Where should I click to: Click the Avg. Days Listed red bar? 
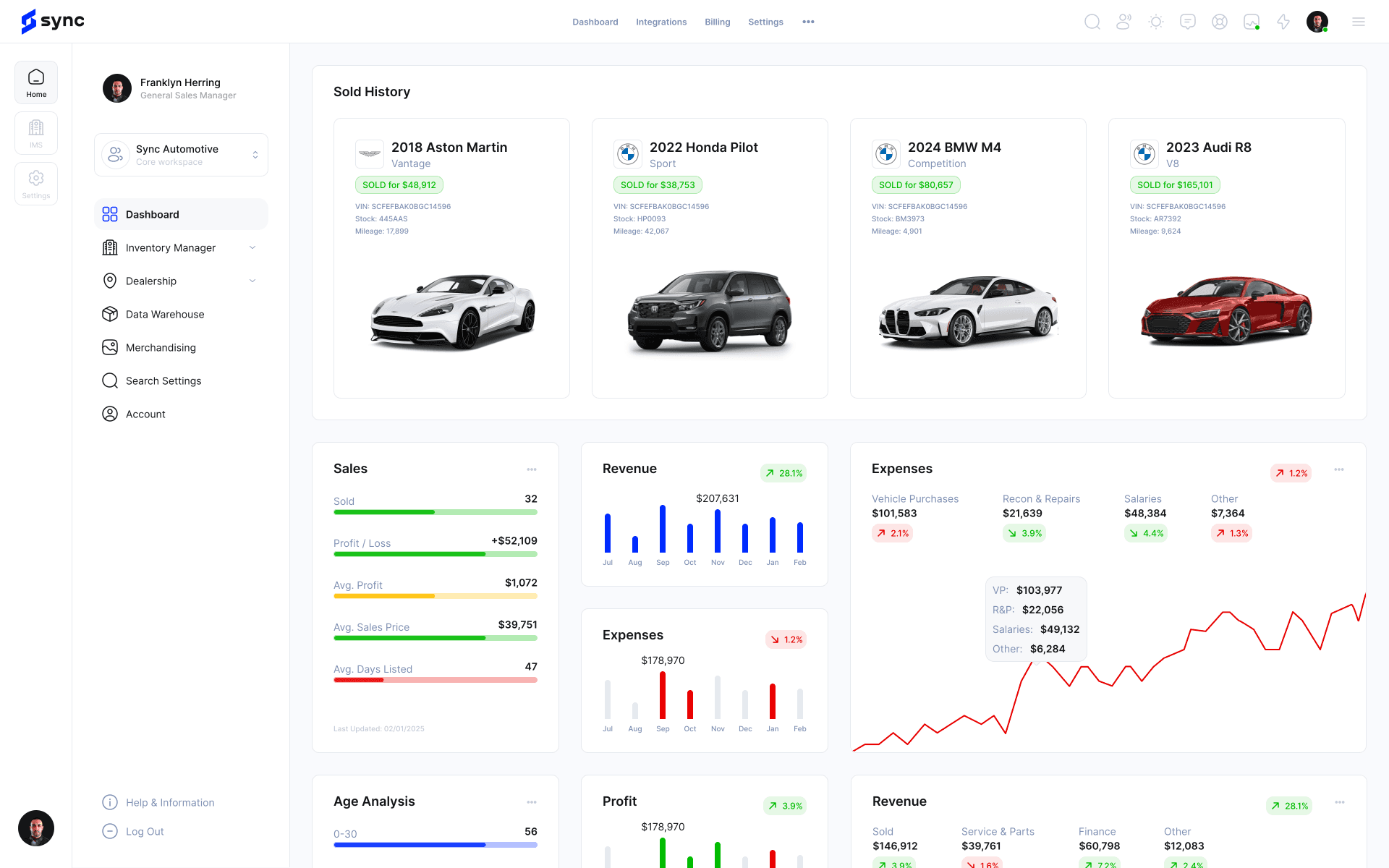click(436, 680)
